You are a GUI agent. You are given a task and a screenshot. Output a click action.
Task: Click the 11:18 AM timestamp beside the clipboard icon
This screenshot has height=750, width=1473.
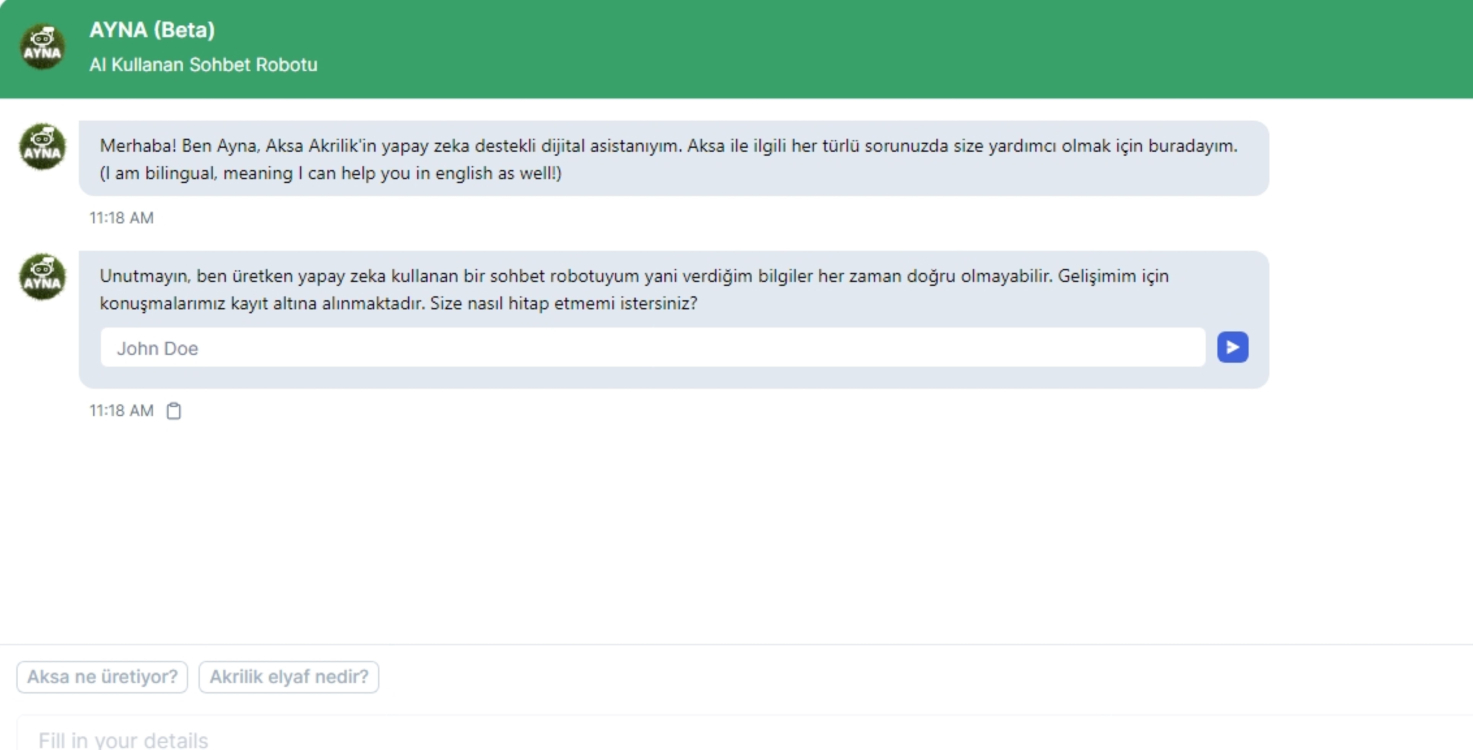(x=121, y=411)
